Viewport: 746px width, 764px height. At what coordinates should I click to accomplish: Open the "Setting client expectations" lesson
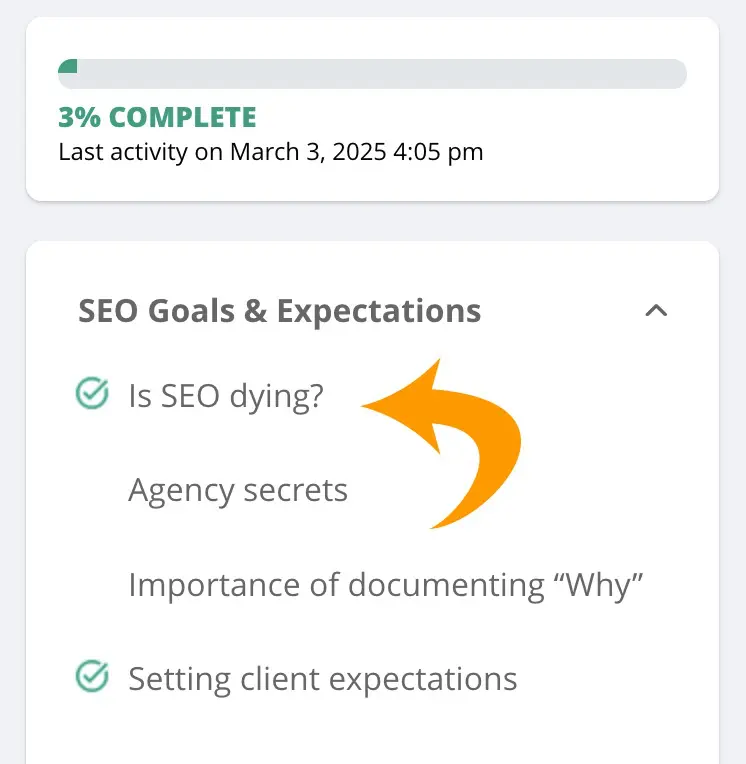tap(323, 679)
